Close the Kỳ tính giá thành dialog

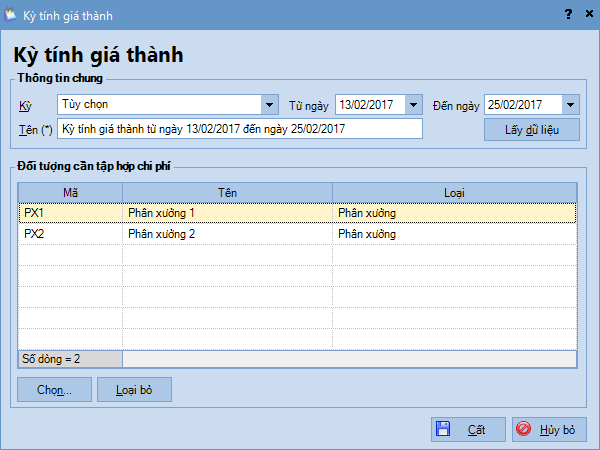(x=586, y=14)
